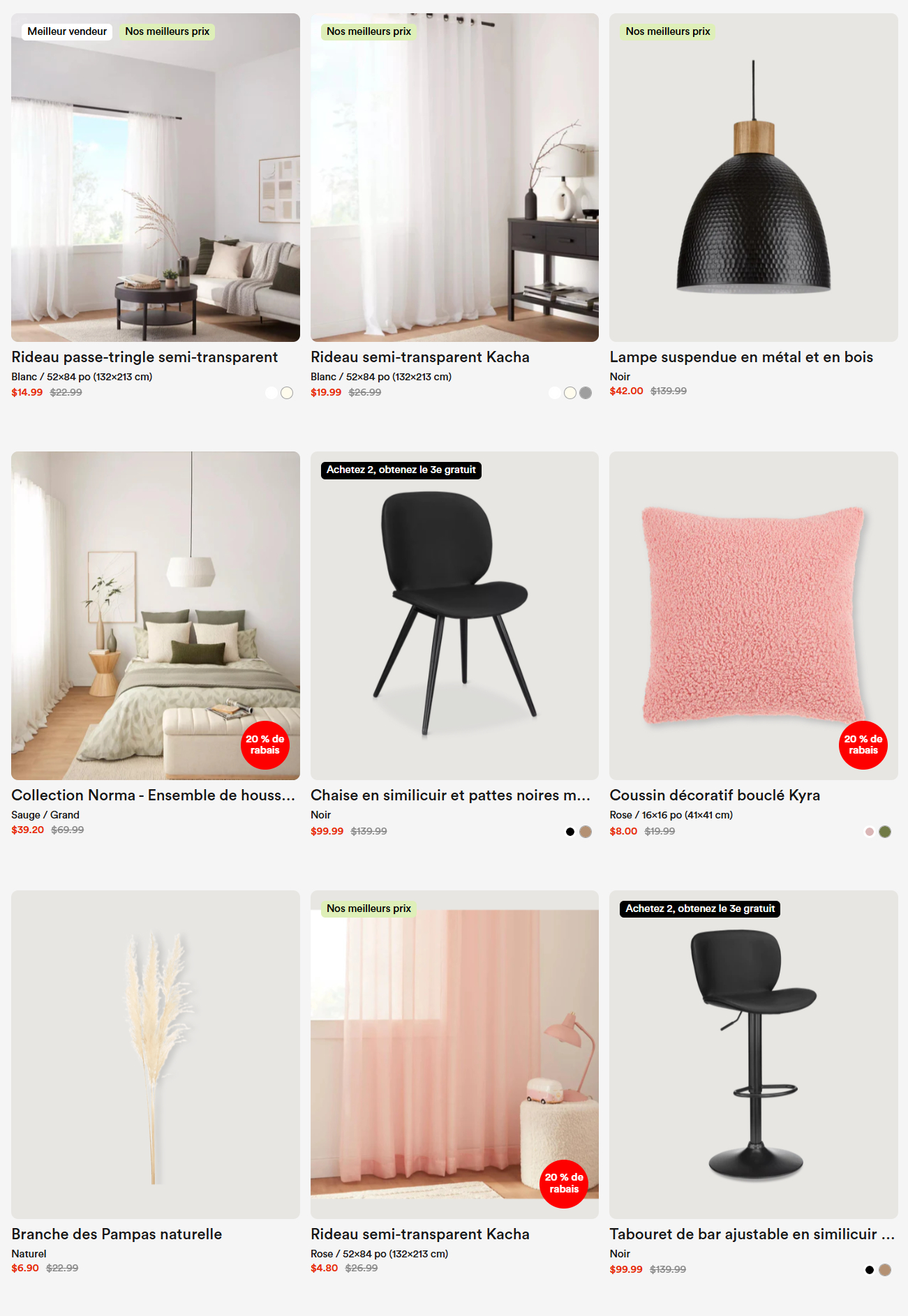Click the black pendant lamp image
This screenshot has width=908, height=1316.
(x=754, y=177)
